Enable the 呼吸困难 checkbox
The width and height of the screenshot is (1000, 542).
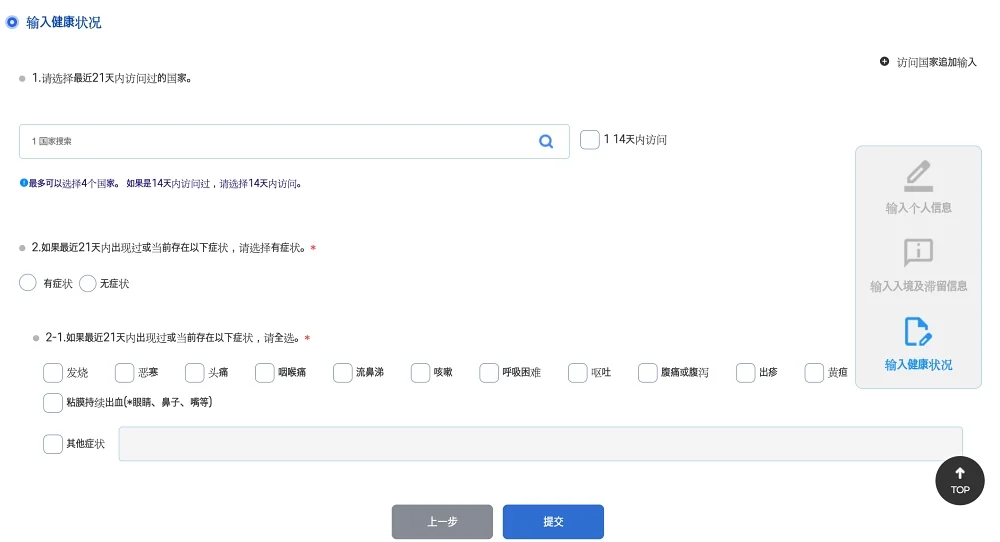[489, 372]
